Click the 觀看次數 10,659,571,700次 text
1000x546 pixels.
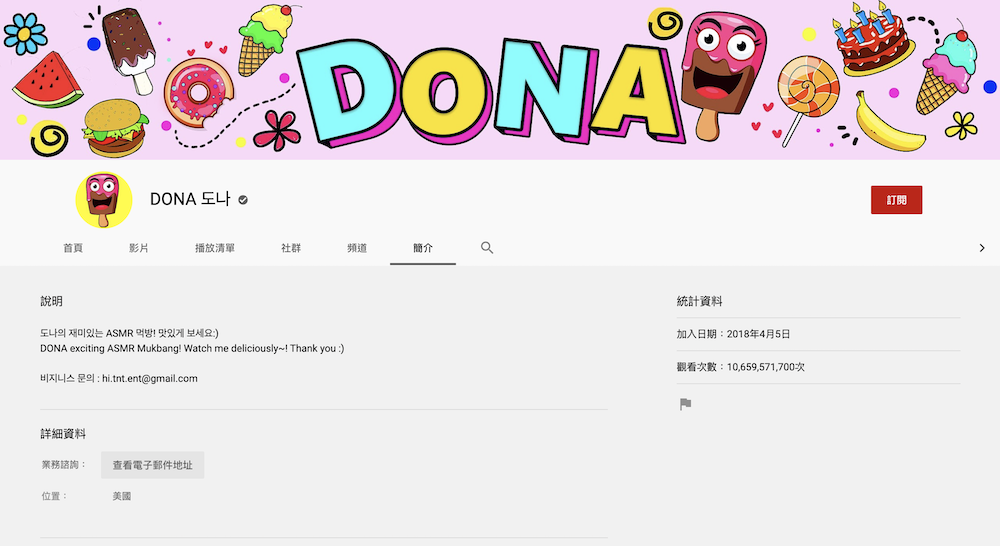click(x=740, y=367)
